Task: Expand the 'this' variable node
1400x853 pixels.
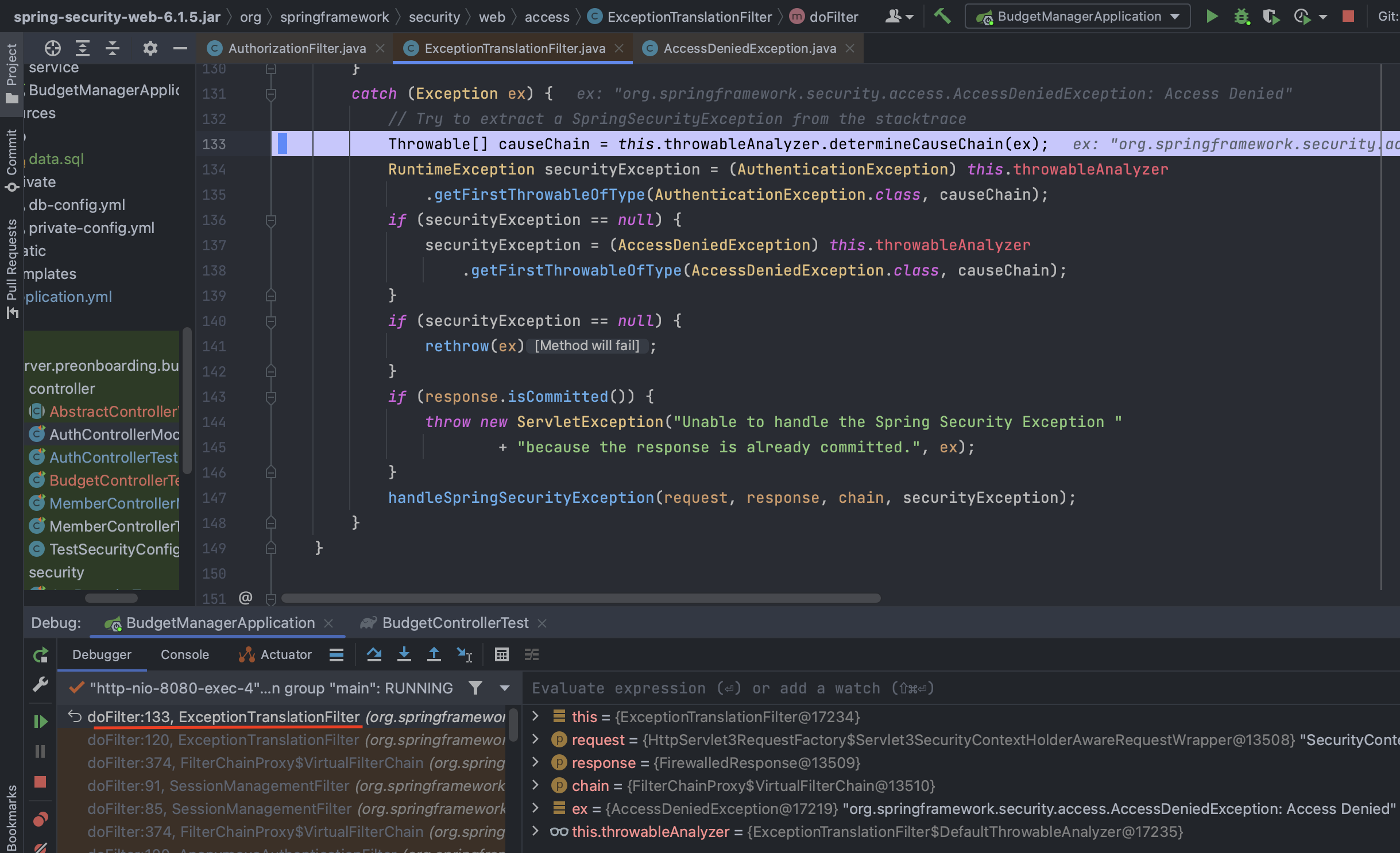Action: 535,716
